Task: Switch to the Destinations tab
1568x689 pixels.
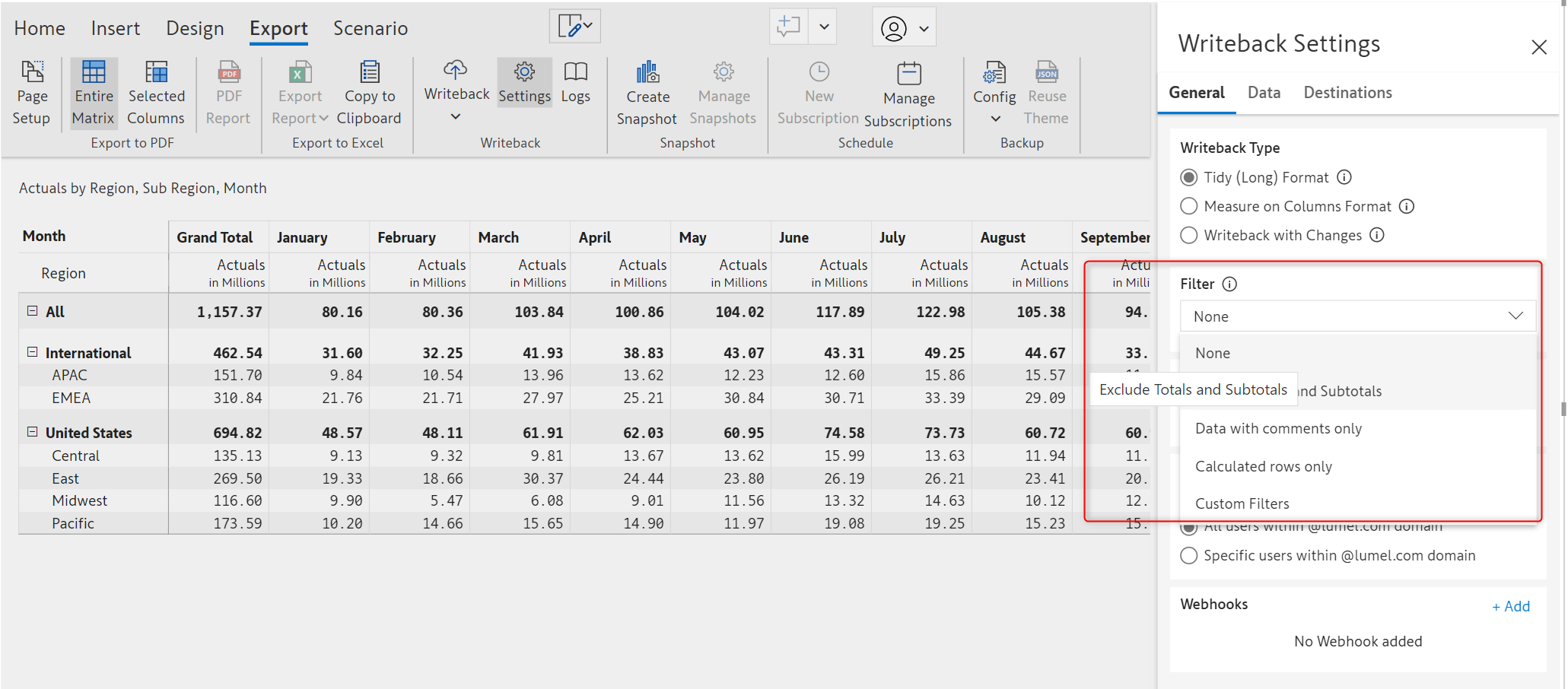Action: tap(1347, 93)
